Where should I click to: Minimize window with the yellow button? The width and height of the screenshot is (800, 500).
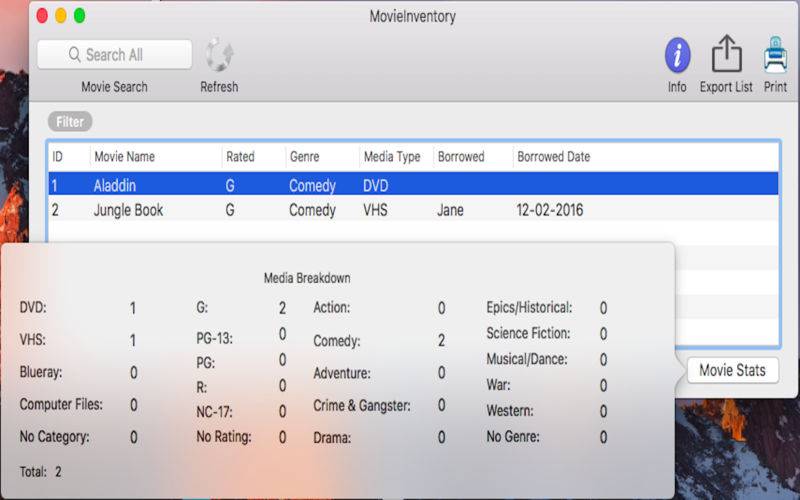(61, 16)
